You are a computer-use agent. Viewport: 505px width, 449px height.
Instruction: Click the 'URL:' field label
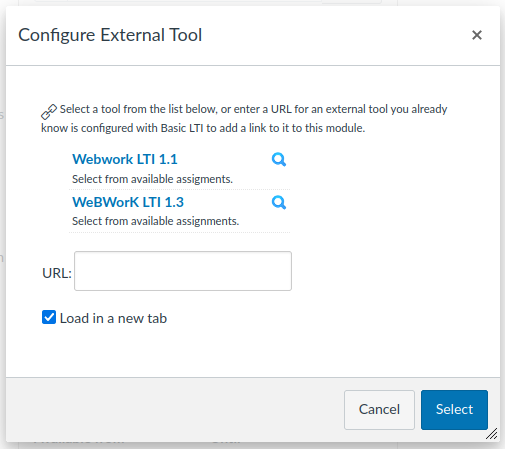coord(57,273)
